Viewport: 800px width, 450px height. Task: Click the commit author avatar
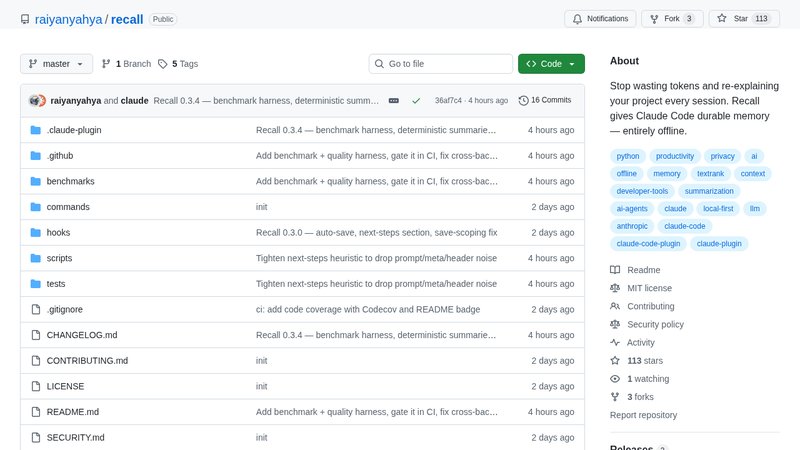pyautogui.click(x=37, y=101)
